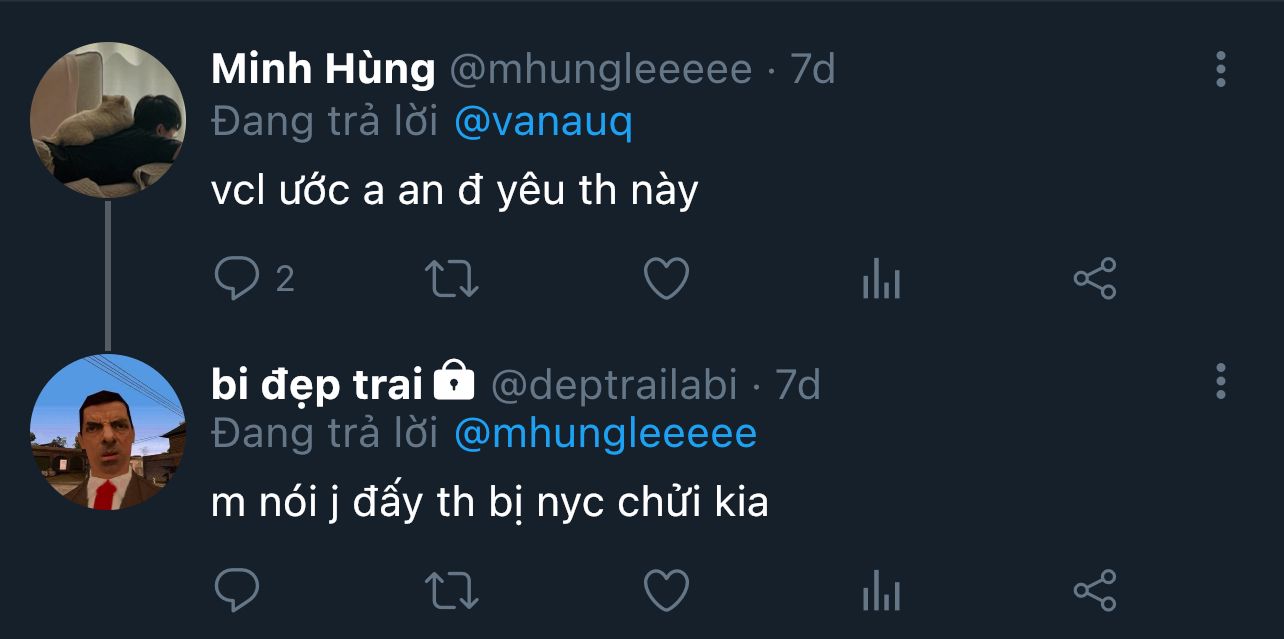Image resolution: width=1284 pixels, height=639 pixels.
Task: Share Minh Hùng's tweet
Action: (x=1095, y=279)
